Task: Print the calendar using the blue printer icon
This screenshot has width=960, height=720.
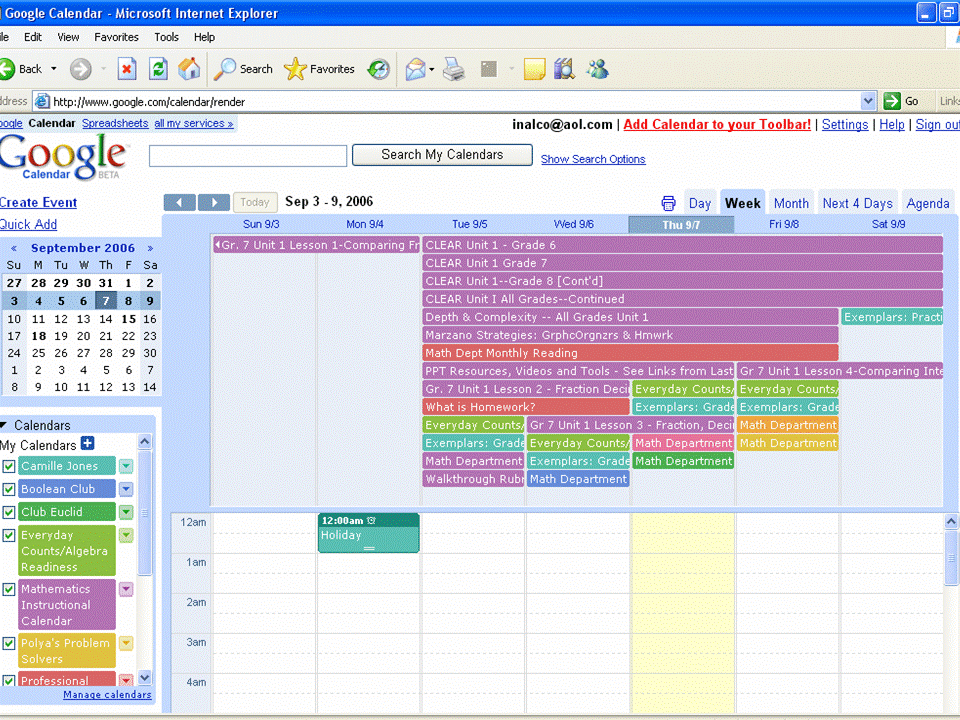Action: coord(669,203)
